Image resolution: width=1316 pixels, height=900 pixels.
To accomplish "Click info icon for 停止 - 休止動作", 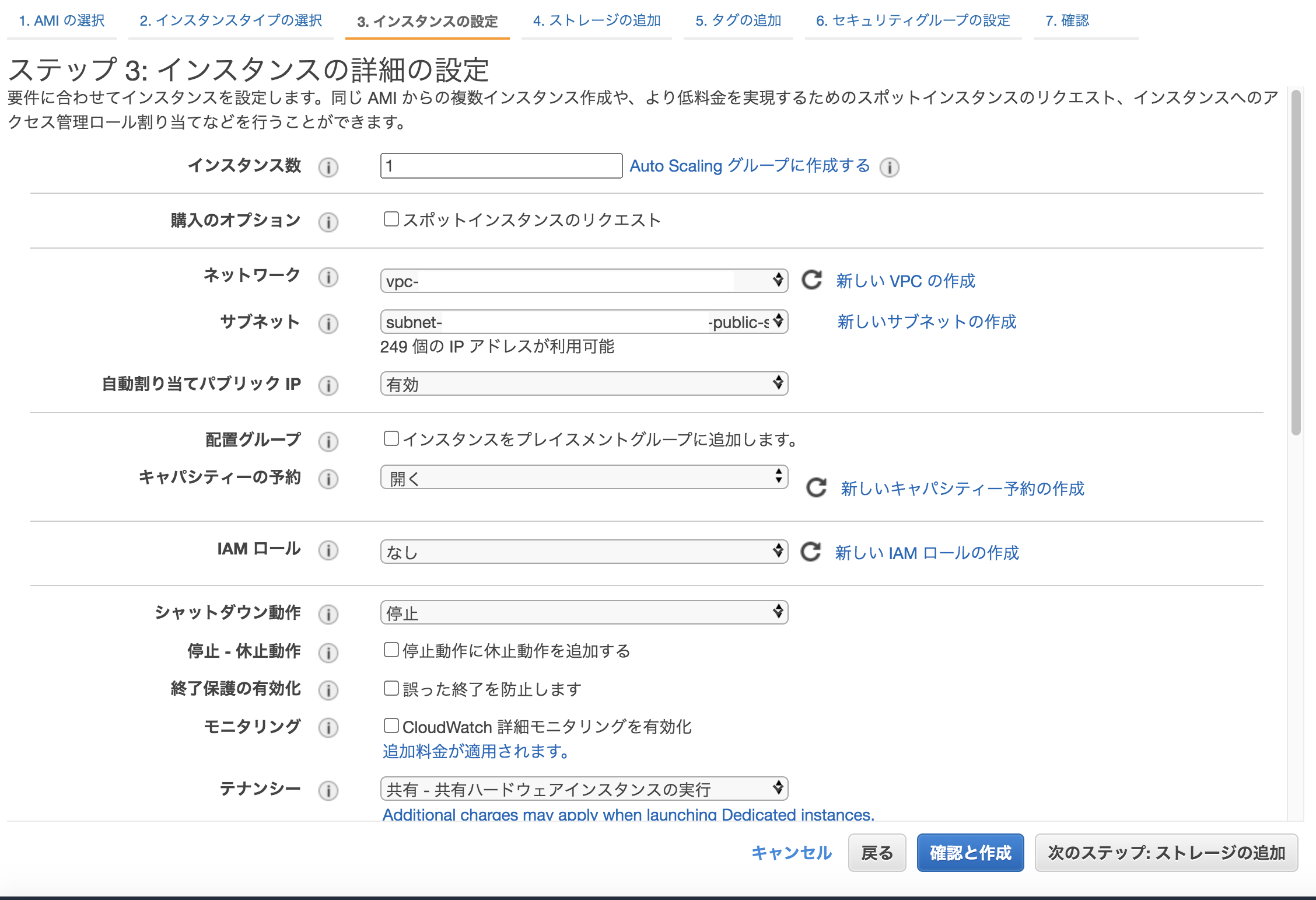I will click(328, 653).
